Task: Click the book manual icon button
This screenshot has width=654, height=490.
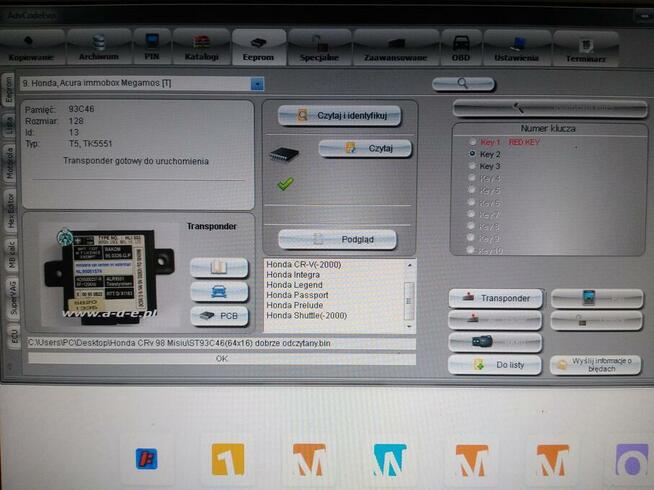Action: click(x=219, y=267)
